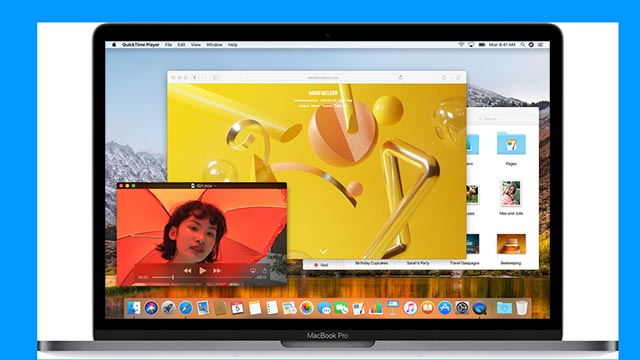Click the Safari address bar
Image resolution: width=640 pixels, height=360 pixels.
click(x=323, y=77)
